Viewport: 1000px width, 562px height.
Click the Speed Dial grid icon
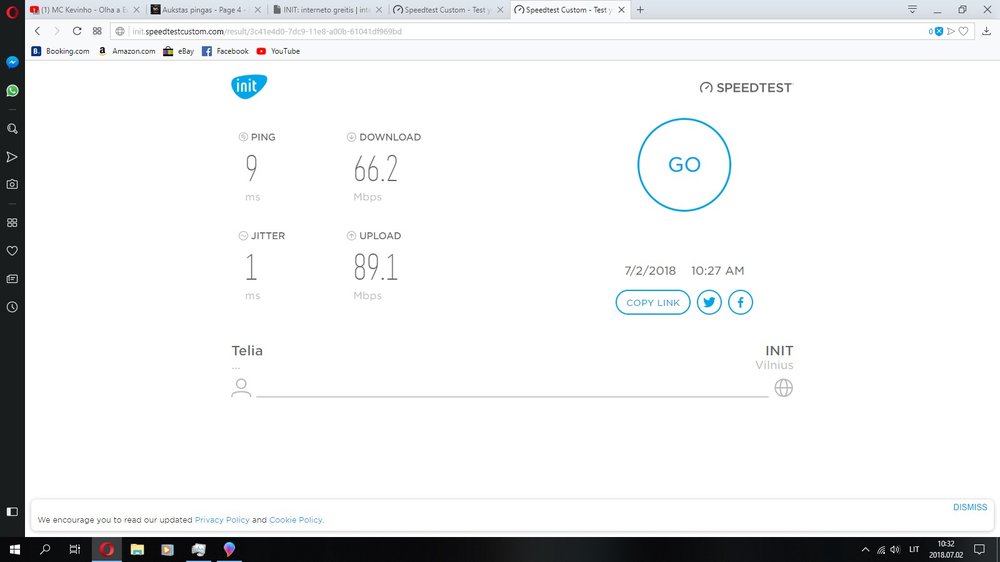97,31
